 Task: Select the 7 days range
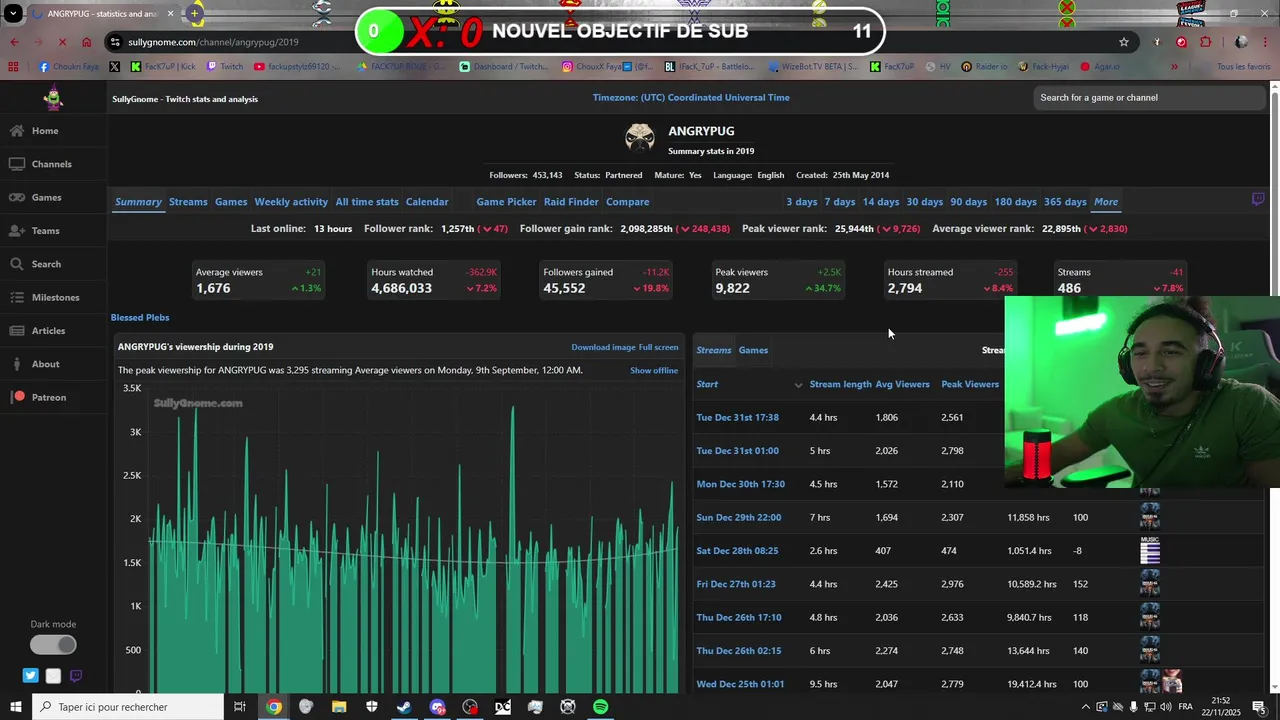840,202
